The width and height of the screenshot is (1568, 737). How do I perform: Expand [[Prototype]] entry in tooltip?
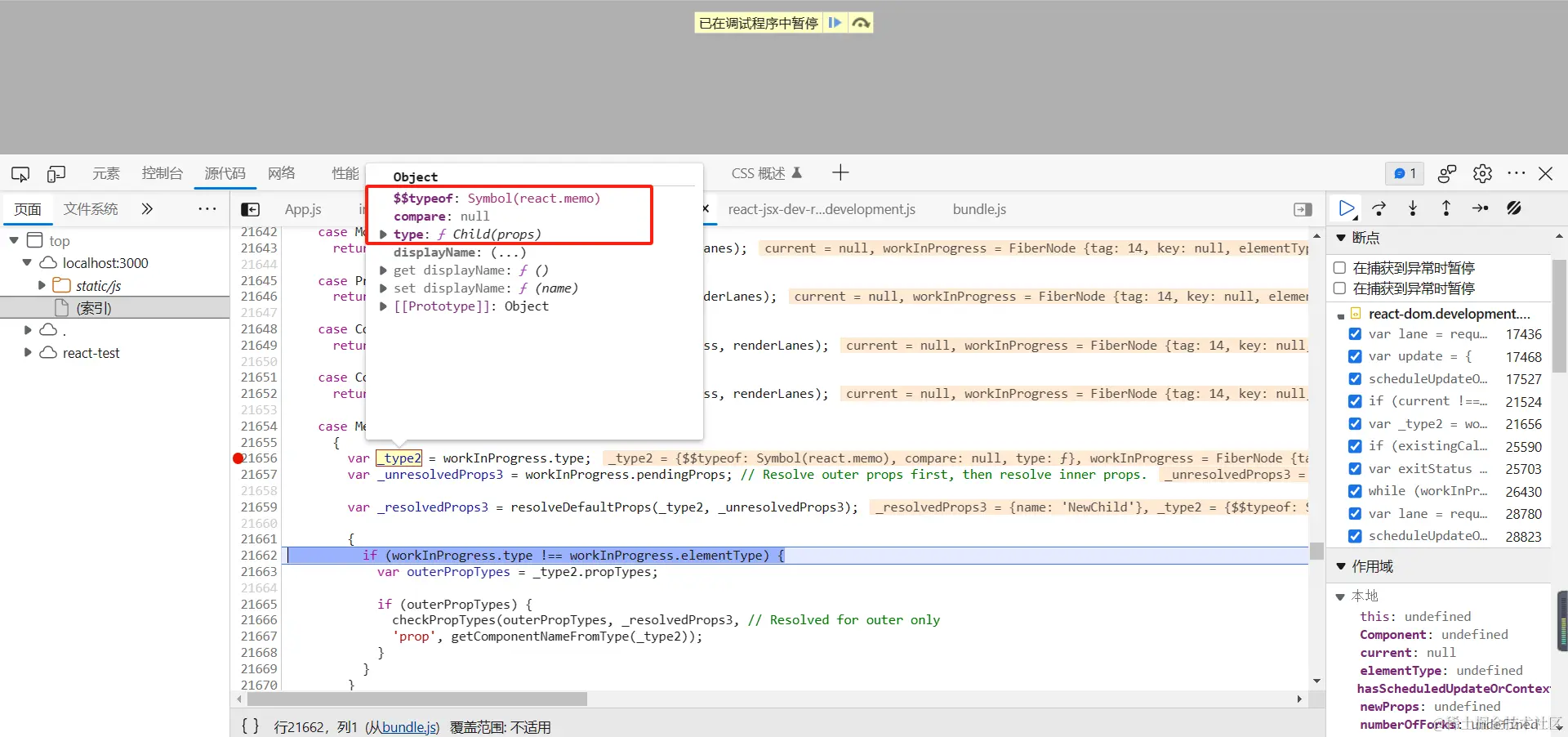[x=383, y=306]
